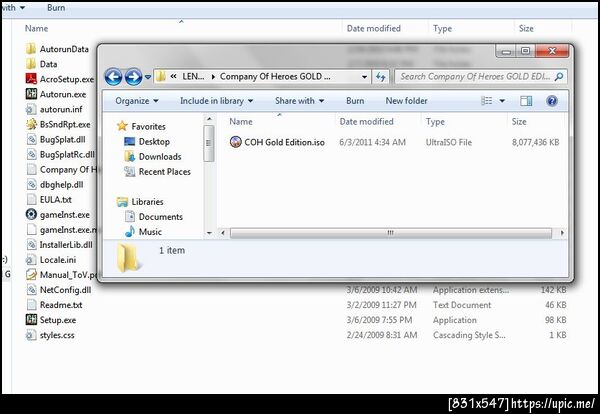Select Autorun.exe in background window
This screenshot has width=600, height=414.
[56, 94]
